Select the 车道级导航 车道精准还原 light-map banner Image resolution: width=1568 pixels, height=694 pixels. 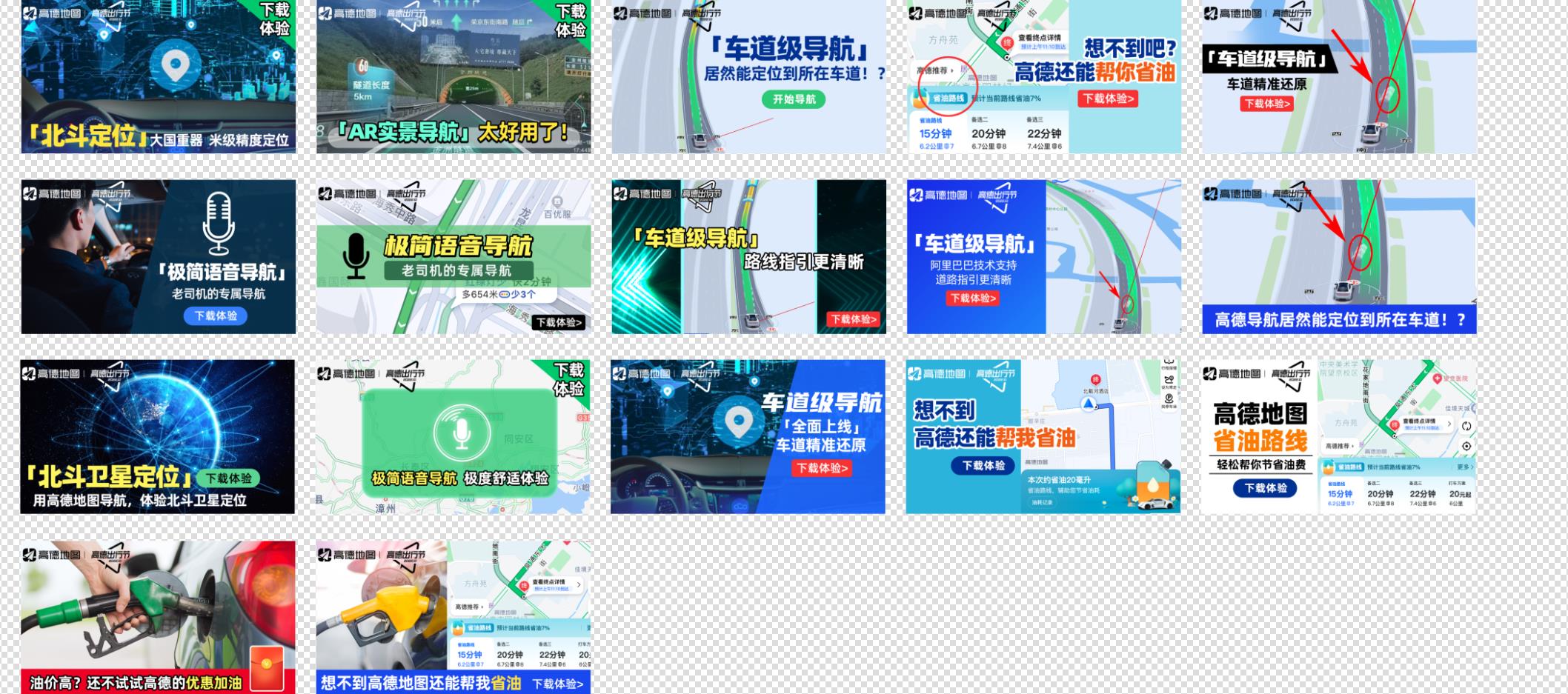tap(1339, 76)
